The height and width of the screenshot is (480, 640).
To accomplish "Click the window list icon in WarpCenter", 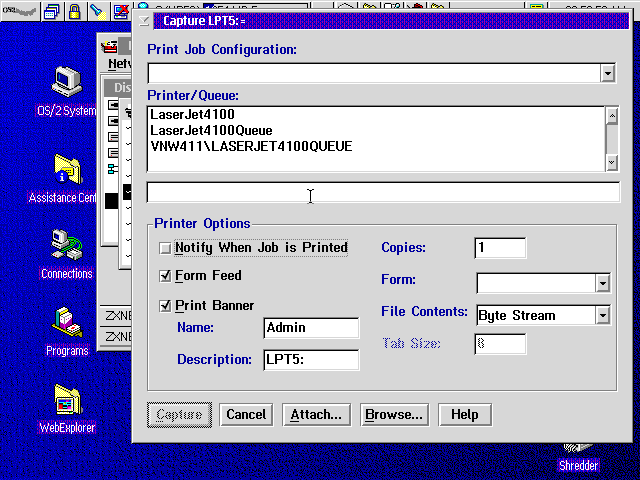I will pyautogui.click(x=52, y=12).
